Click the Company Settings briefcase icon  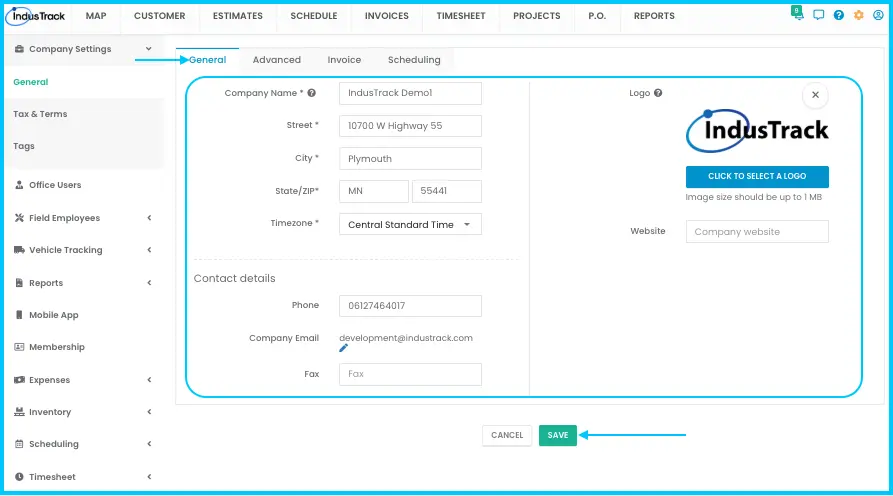point(19,49)
